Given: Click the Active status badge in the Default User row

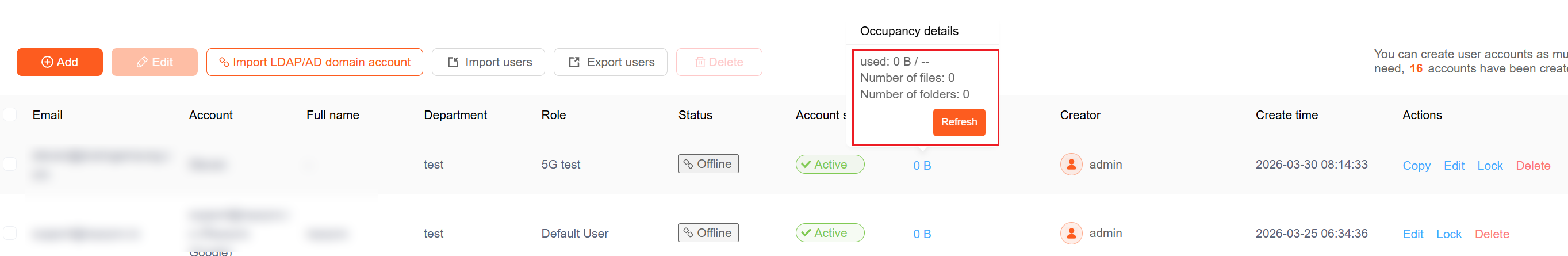Looking at the screenshot, I should coord(829,233).
